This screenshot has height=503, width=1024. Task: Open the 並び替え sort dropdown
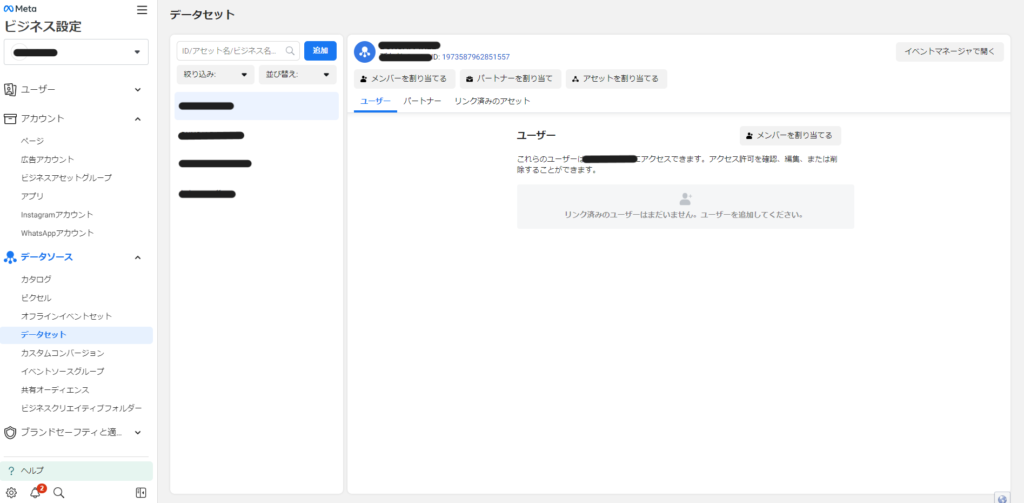click(297, 74)
